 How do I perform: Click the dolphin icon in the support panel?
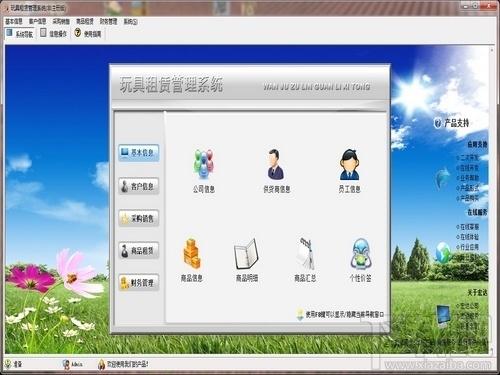[x=443, y=178]
